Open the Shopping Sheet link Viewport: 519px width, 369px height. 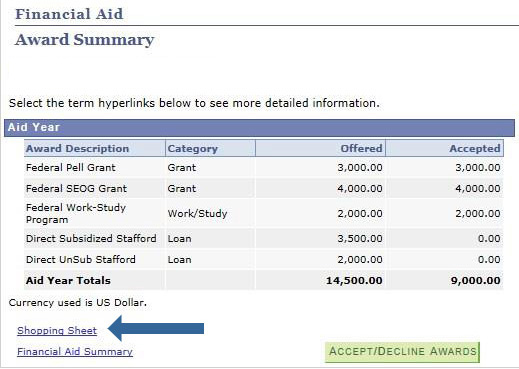pyautogui.click(x=57, y=331)
